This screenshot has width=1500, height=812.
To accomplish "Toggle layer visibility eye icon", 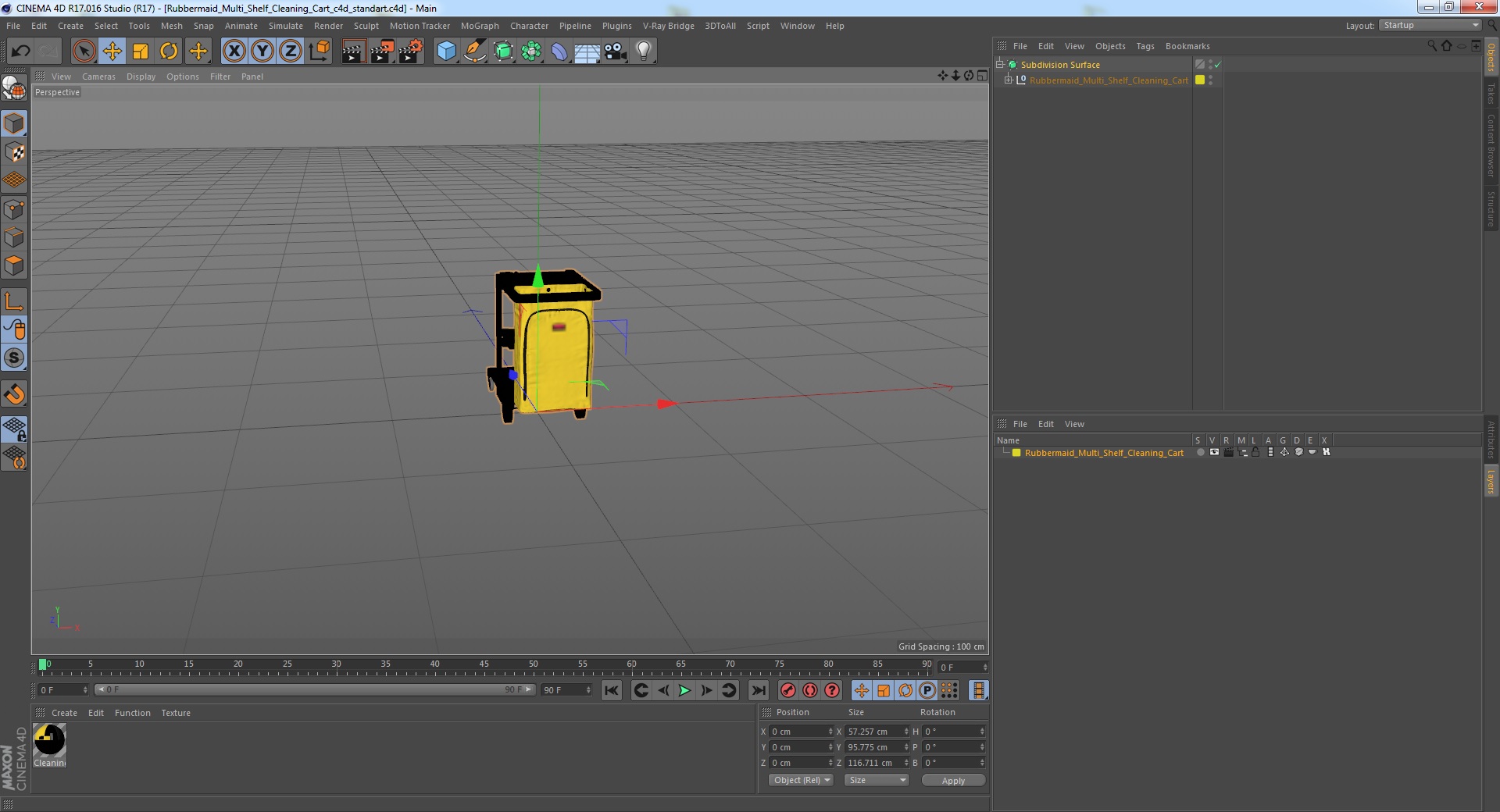I will pyautogui.click(x=1214, y=452).
